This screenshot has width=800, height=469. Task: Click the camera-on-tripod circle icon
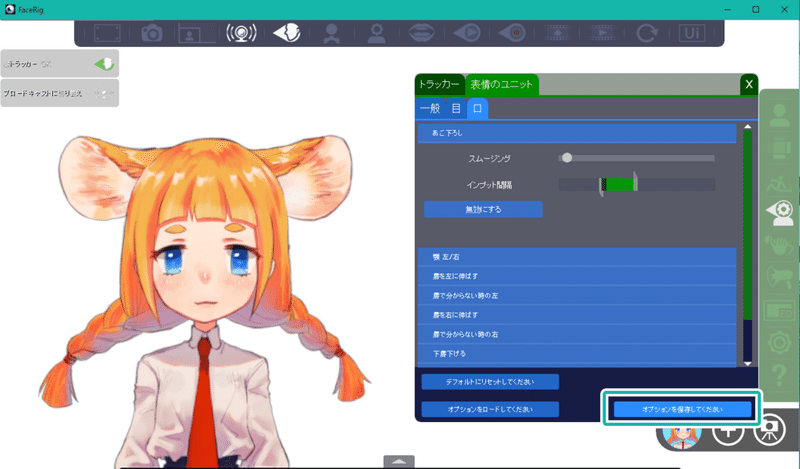point(770,430)
